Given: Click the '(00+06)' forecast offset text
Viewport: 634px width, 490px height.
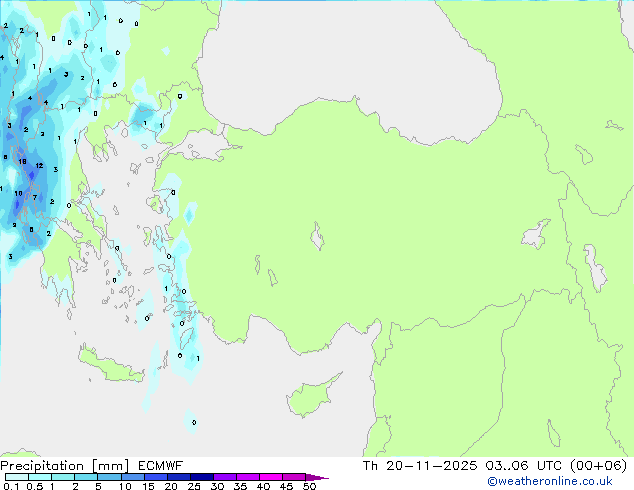Looking at the screenshot, I should [598, 466].
